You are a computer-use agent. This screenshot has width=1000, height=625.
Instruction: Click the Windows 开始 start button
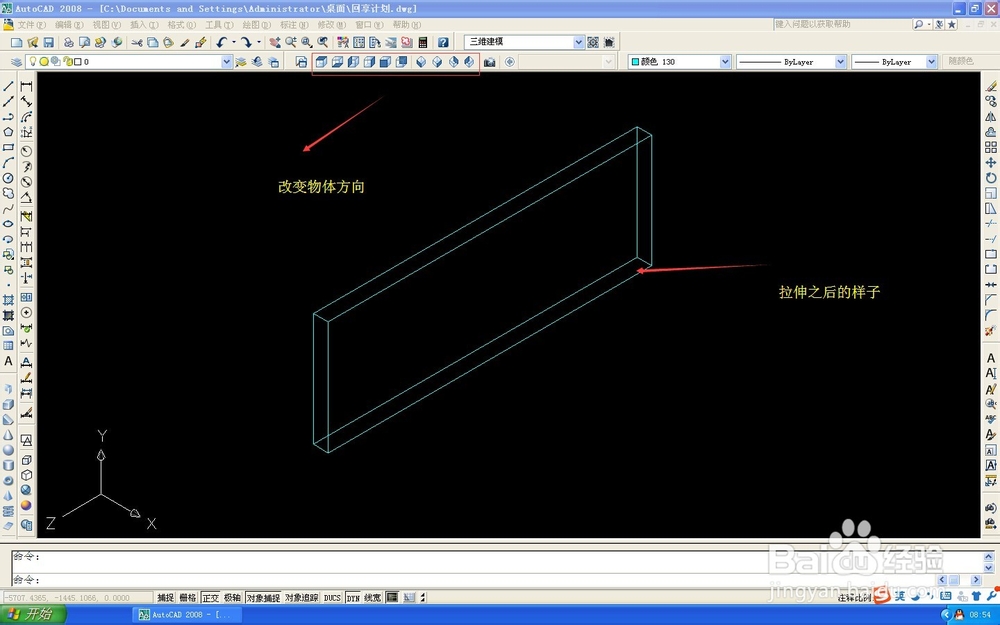33,615
